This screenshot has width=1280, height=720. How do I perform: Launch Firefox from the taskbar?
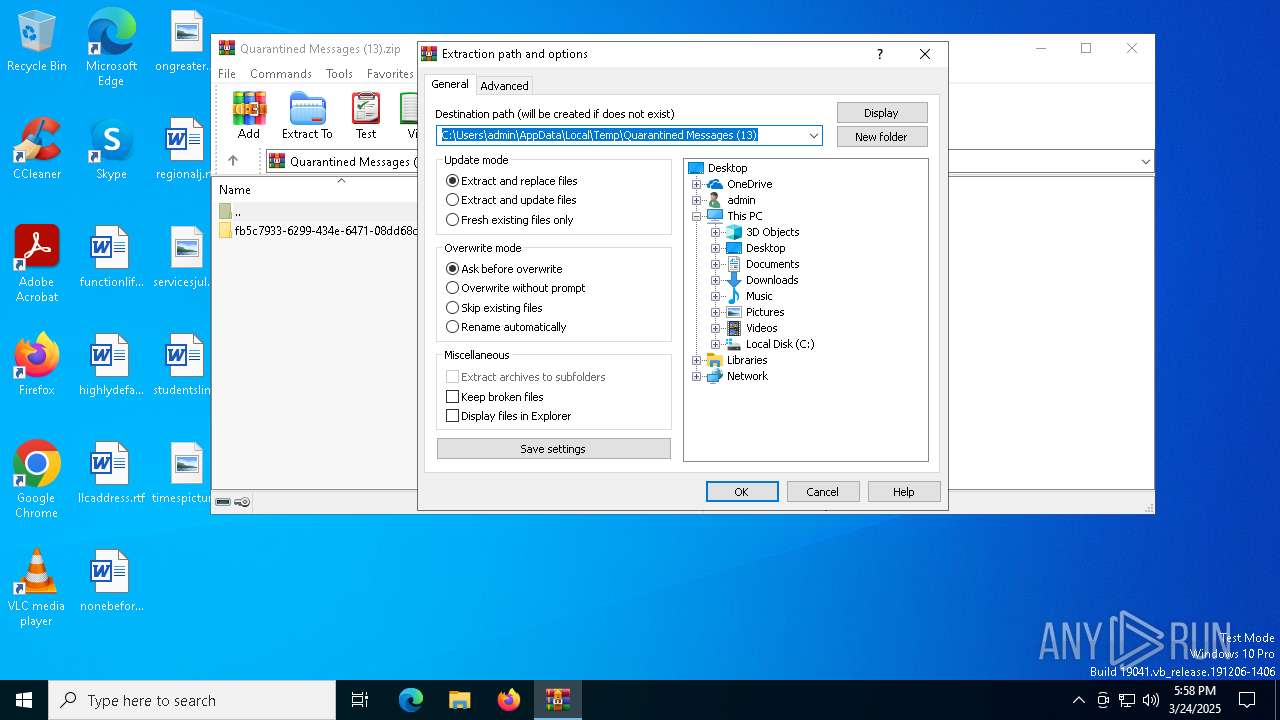[x=508, y=700]
